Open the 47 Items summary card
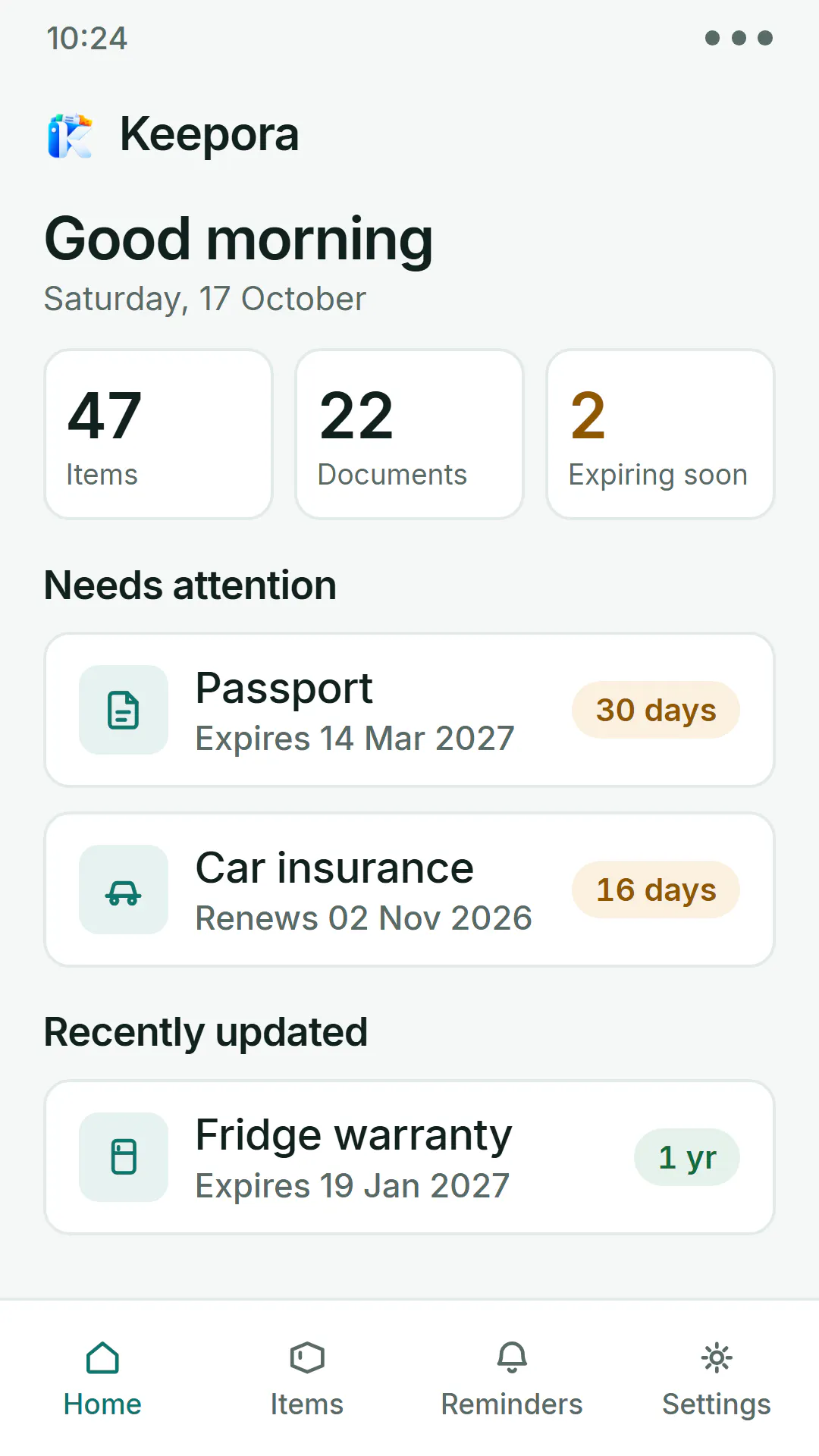The width and height of the screenshot is (819, 1456). (x=158, y=435)
